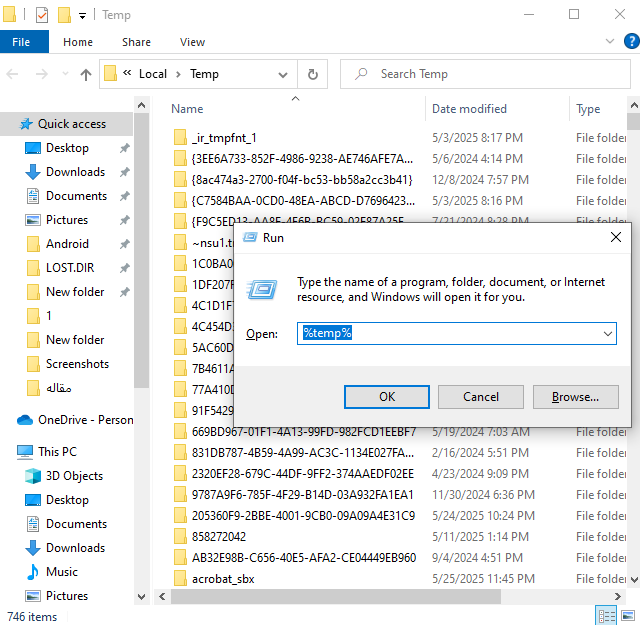Select the 858272042 folder
This screenshot has height=625, width=640.
(219, 537)
